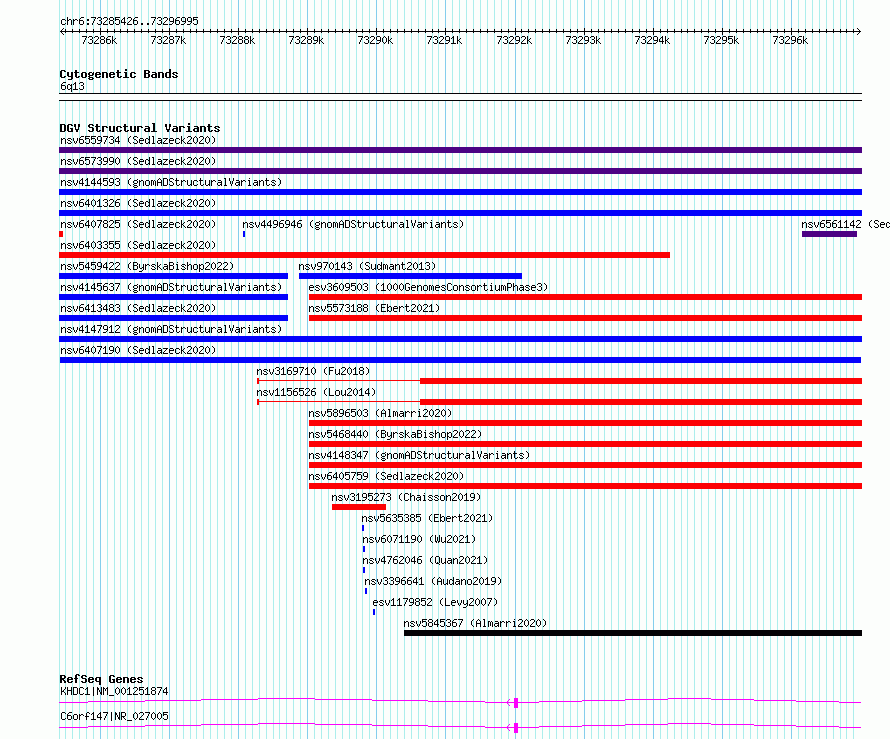Open the KHDC1|NM_001251874 gene label

114,691
